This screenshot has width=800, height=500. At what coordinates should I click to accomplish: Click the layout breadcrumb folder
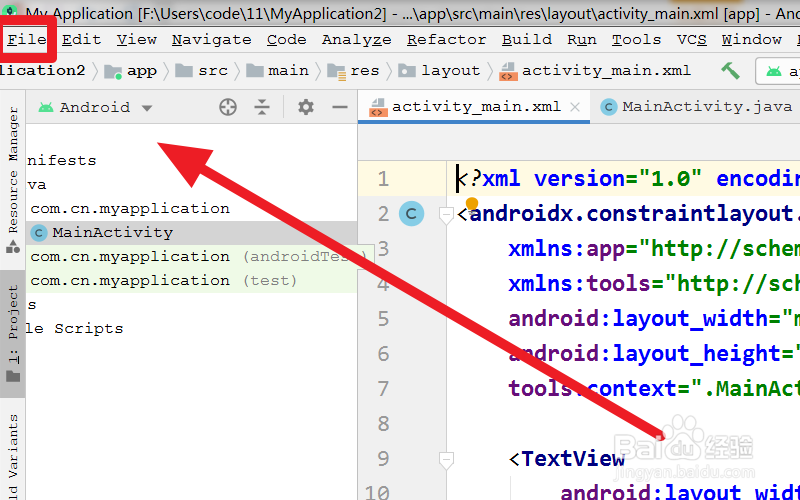click(x=439, y=71)
